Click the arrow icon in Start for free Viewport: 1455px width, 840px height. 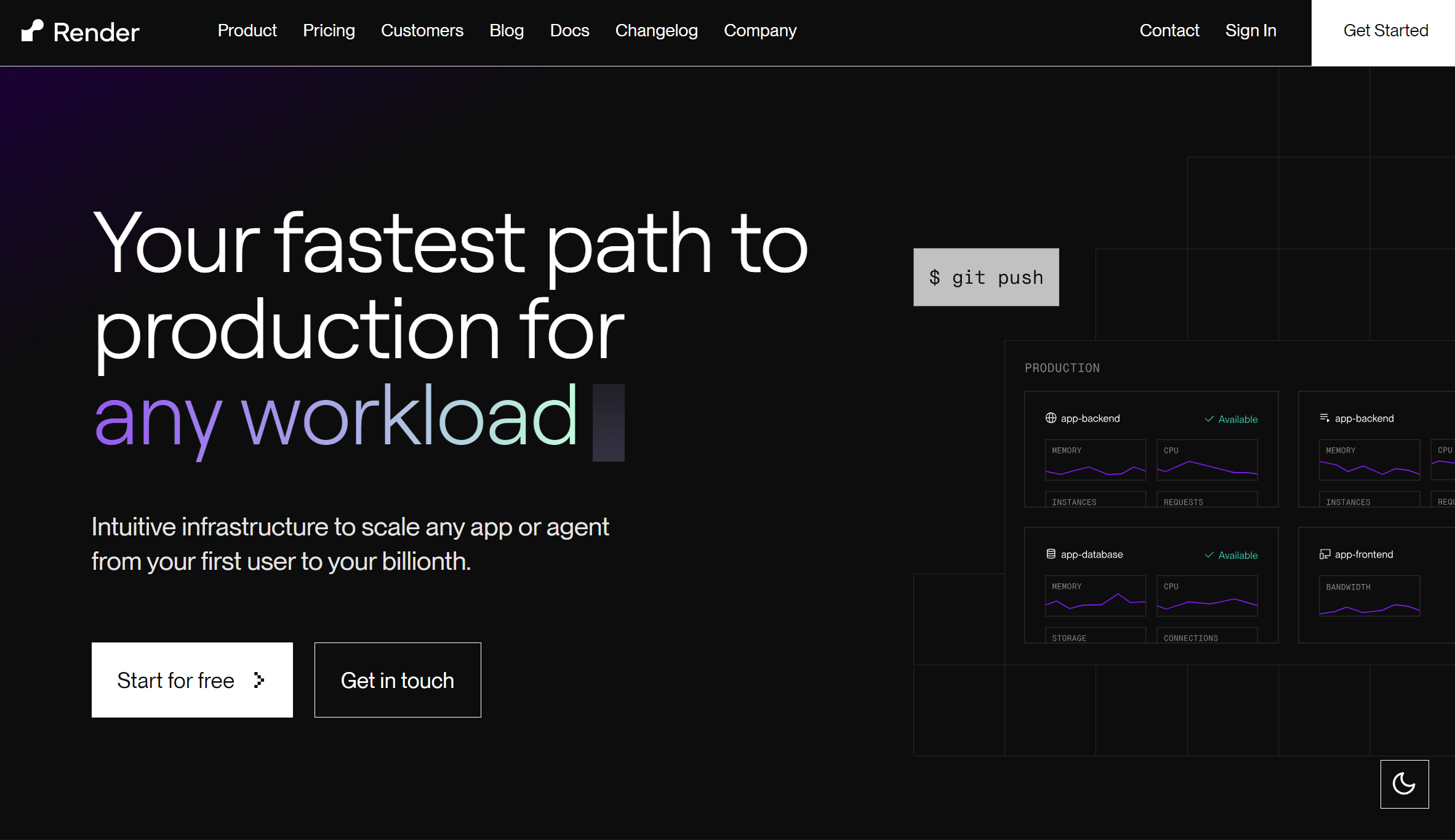(259, 680)
